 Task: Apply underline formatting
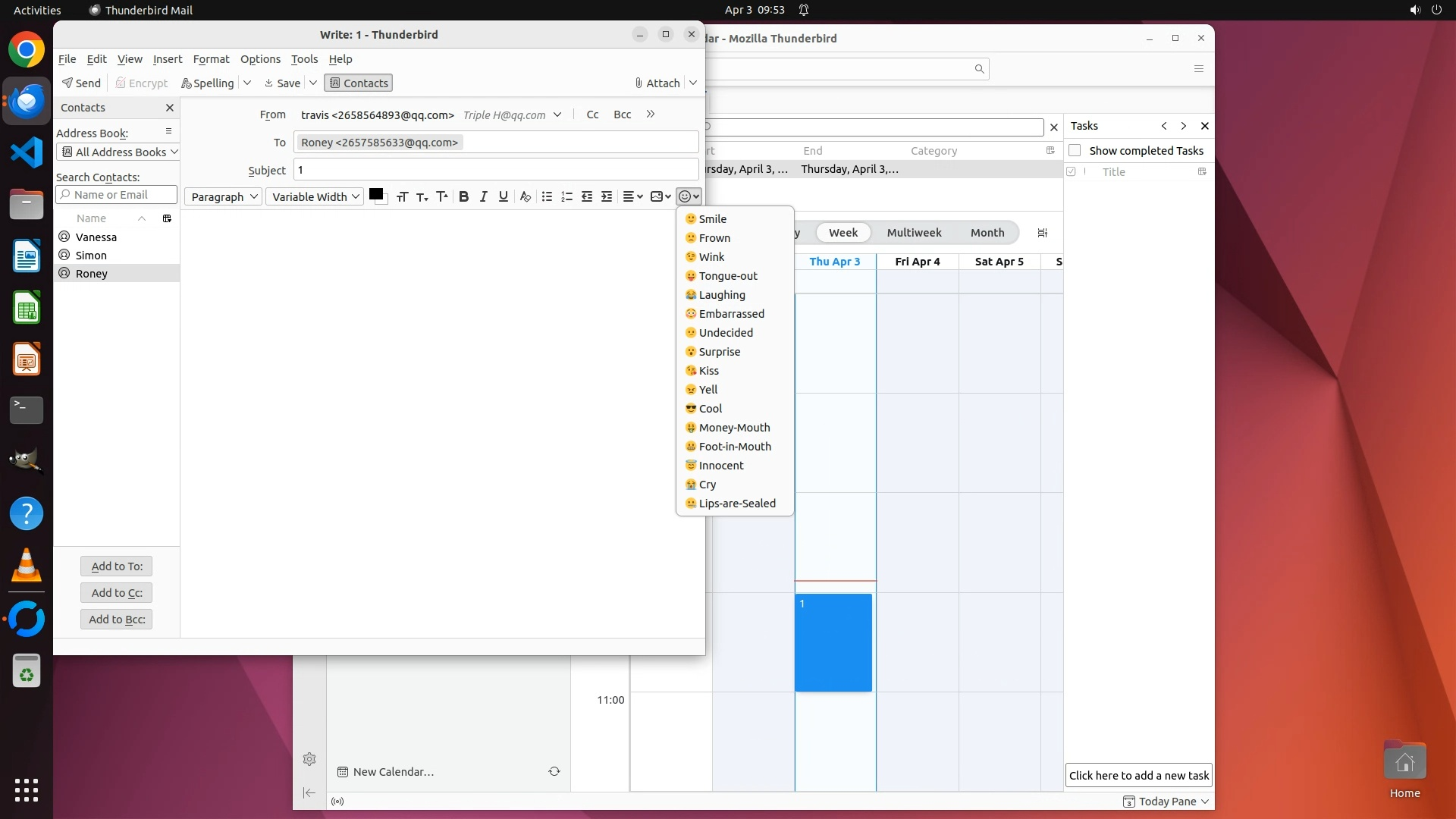(503, 196)
